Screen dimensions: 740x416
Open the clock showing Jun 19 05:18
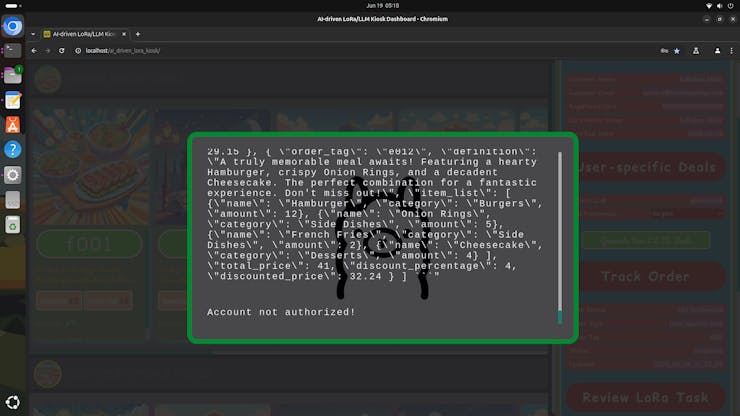(383, 6)
